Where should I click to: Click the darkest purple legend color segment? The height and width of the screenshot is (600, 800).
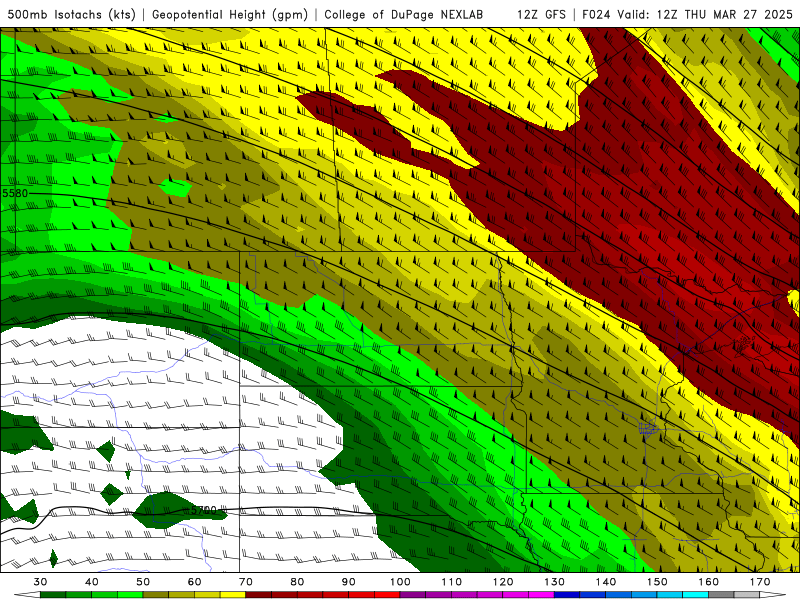point(413,595)
